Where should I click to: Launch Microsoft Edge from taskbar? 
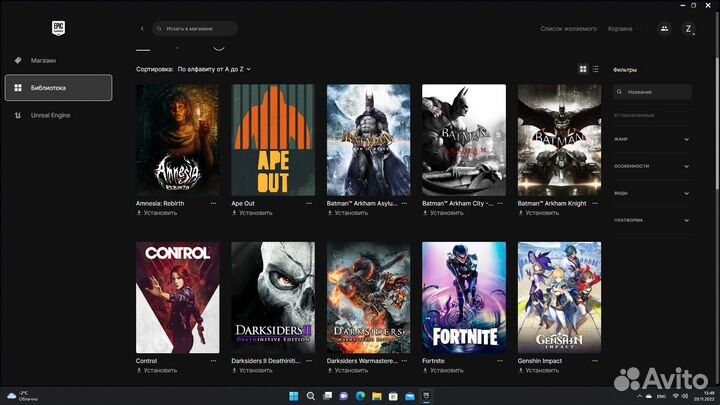[x=360, y=396]
